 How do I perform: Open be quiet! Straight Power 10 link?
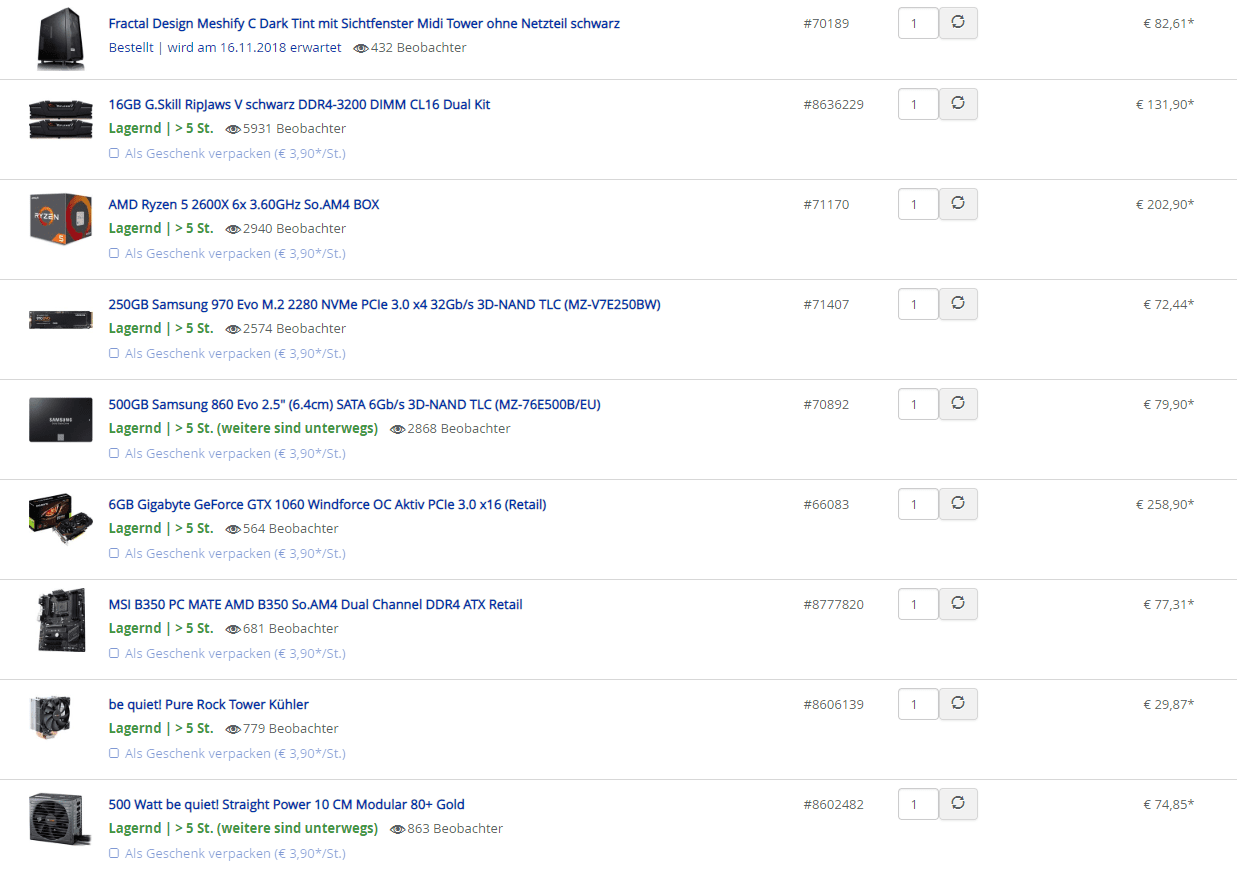[286, 804]
